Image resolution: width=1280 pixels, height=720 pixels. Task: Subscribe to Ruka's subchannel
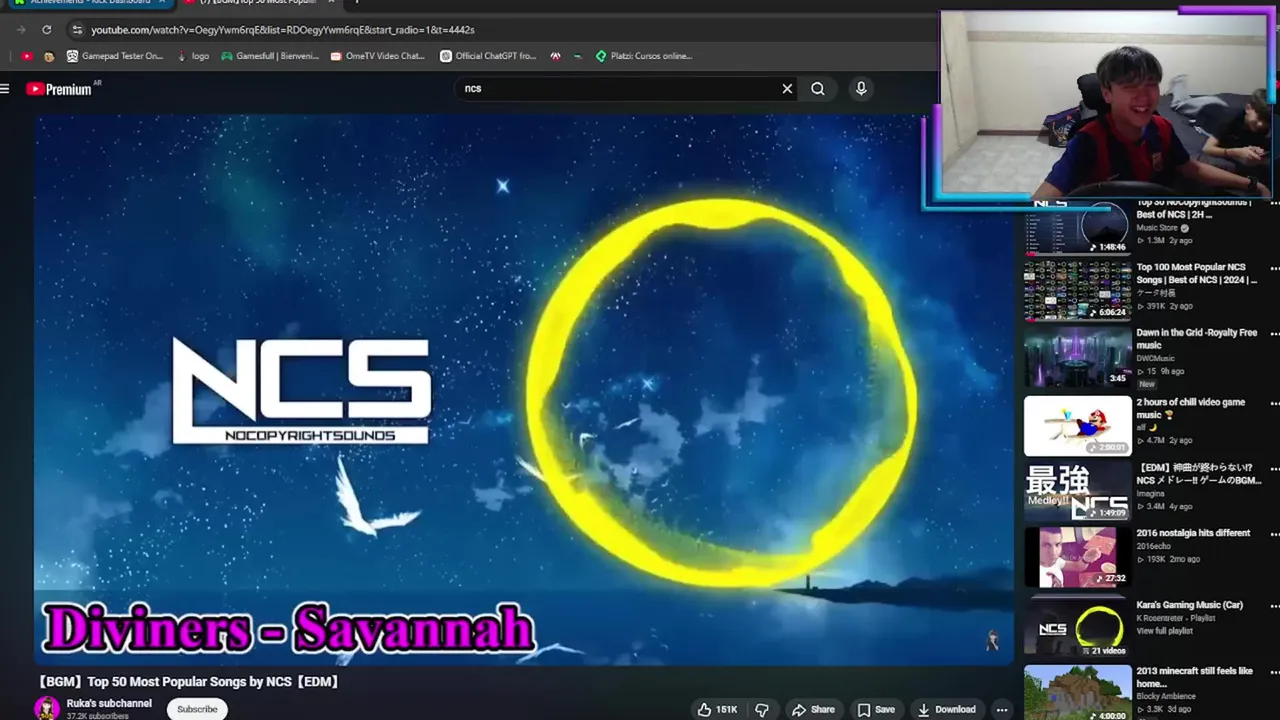coord(197,709)
